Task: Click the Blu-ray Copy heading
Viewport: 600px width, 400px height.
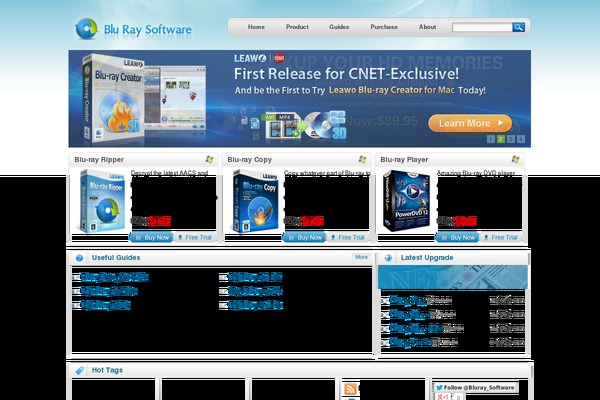Action: 249,160
